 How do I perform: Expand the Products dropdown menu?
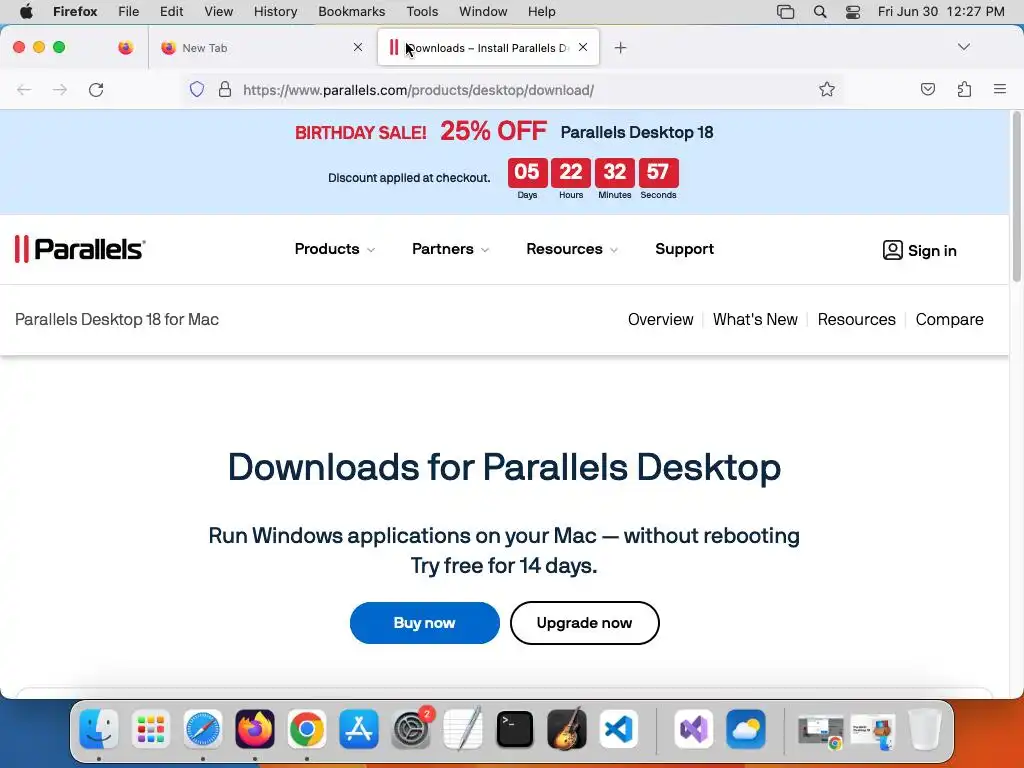[x=334, y=249]
